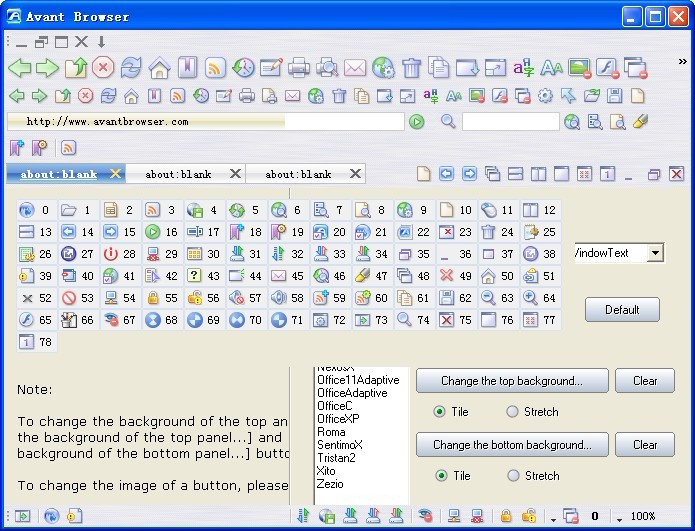Image resolution: width=695 pixels, height=531 pixels.
Task: Click the RSS icon below the address bar
Action: [x=68, y=148]
